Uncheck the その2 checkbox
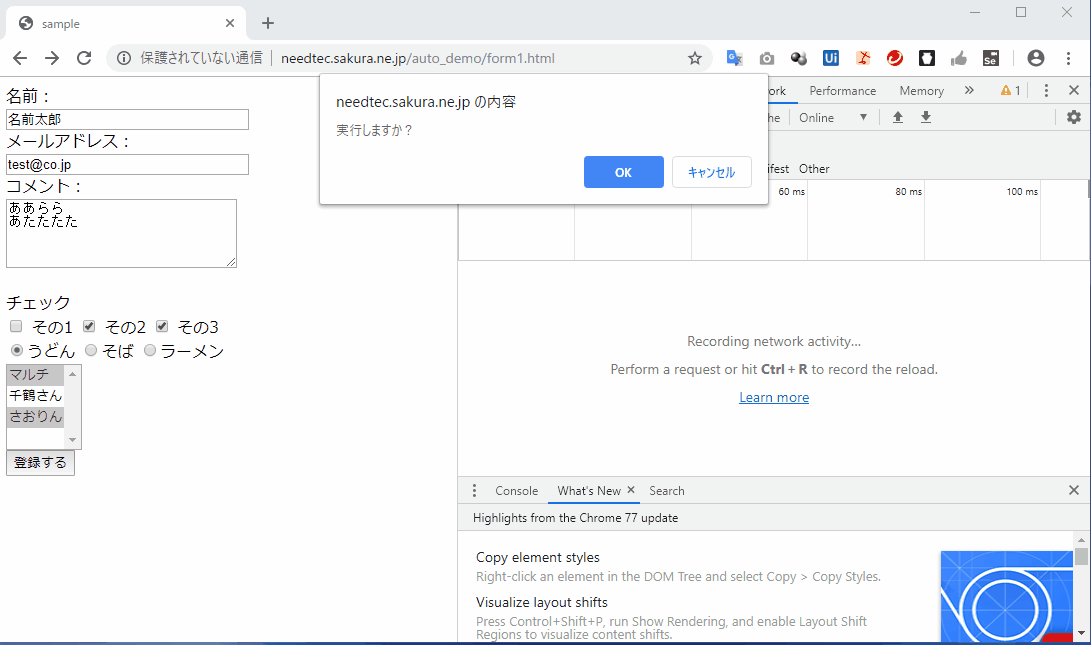This screenshot has height=645, width=1091. pos(89,326)
